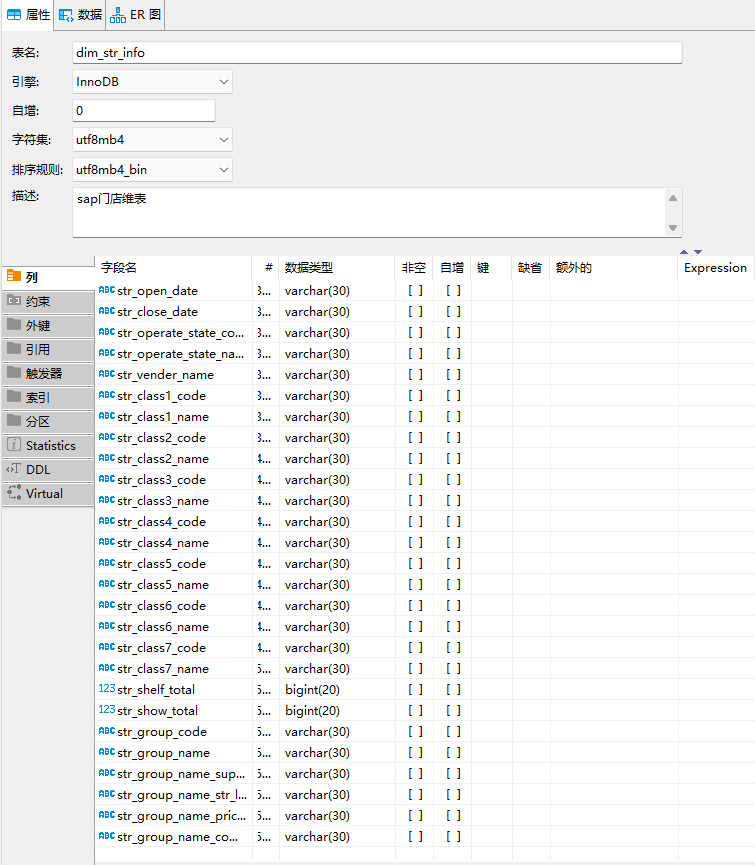The width and height of the screenshot is (755, 865).
Task: Click the Statistics info icon
Action: pyautogui.click(x=14, y=444)
